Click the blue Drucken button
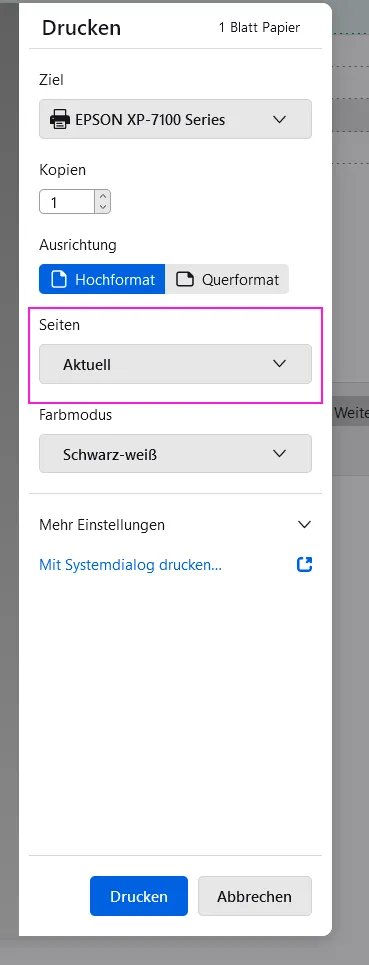 click(x=139, y=896)
